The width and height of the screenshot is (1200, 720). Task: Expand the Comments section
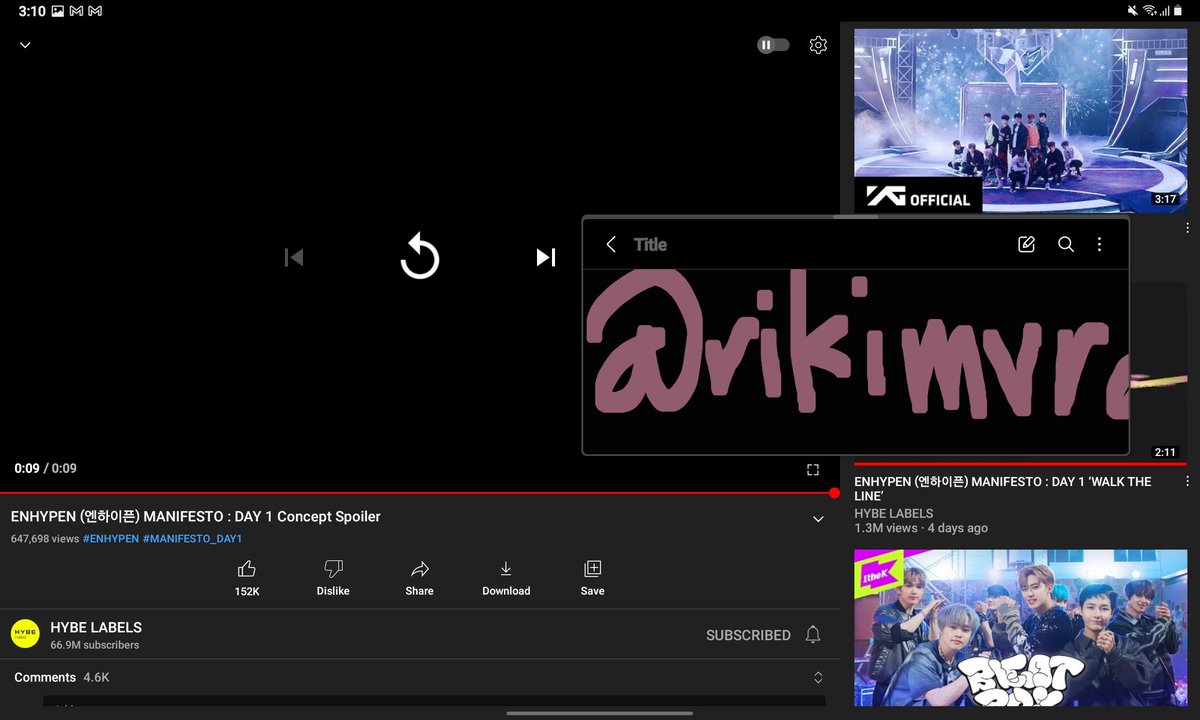pyautogui.click(x=818, y=677)
